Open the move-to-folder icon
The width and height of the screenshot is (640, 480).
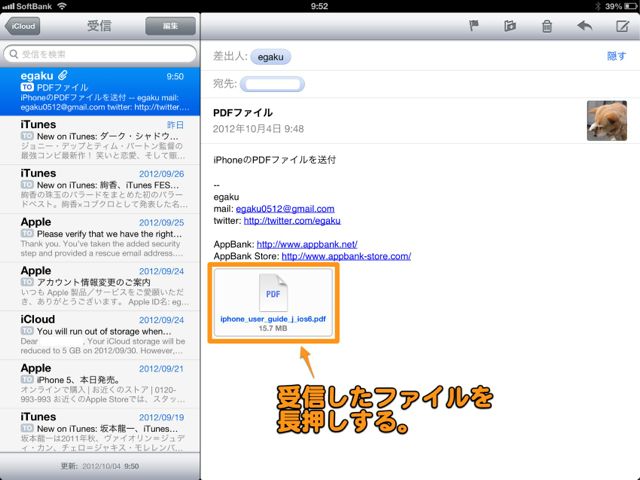point(510,26)
